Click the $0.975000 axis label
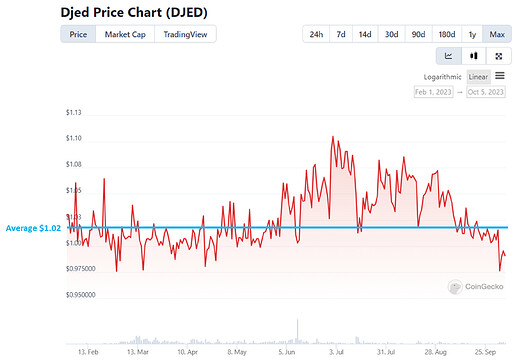Image resolution: width=517 pixels, height=361 pixels. point(80,269)
